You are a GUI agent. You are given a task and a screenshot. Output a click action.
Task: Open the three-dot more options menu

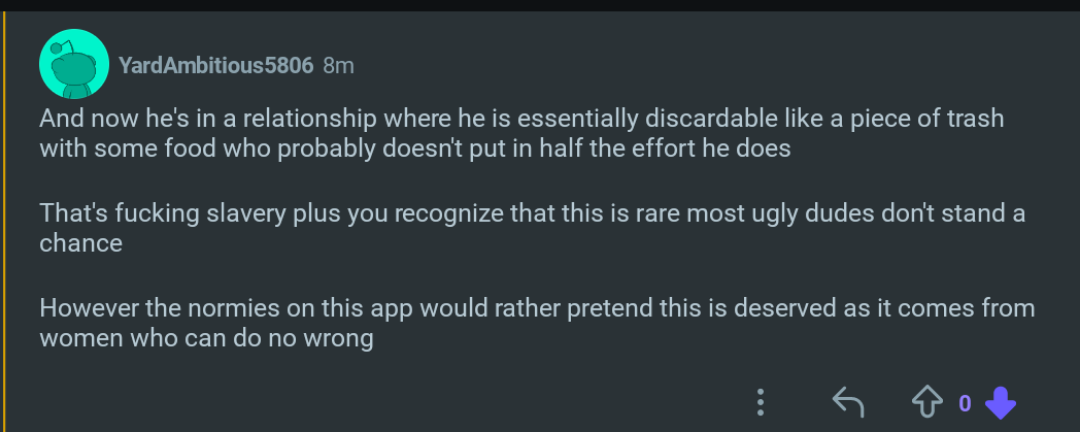click(761, 403)
